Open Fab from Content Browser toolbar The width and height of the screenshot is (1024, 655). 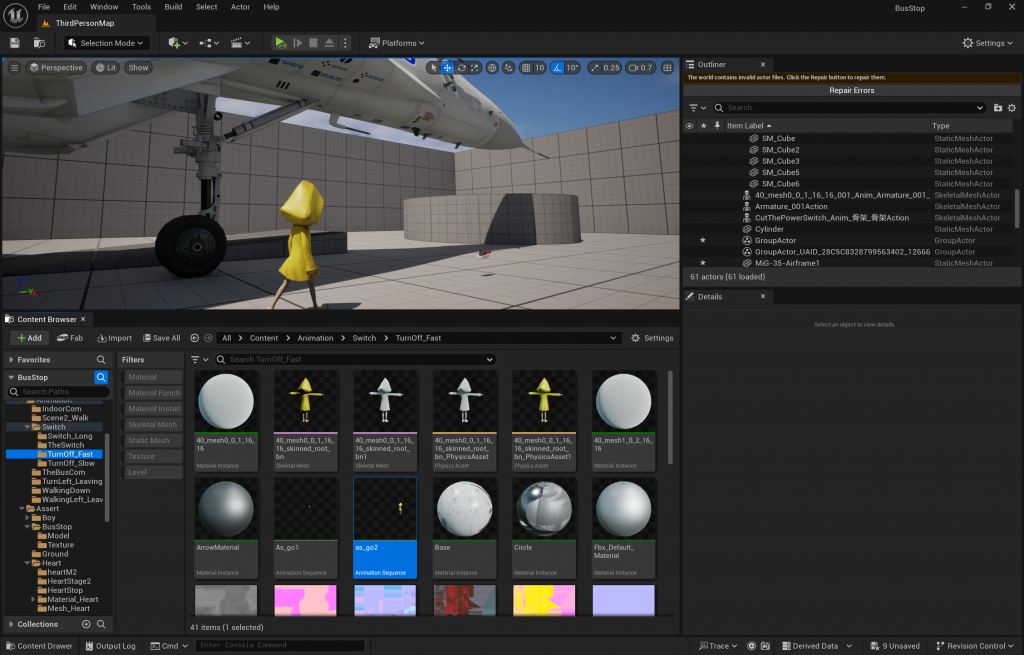(x=70, y=338)
